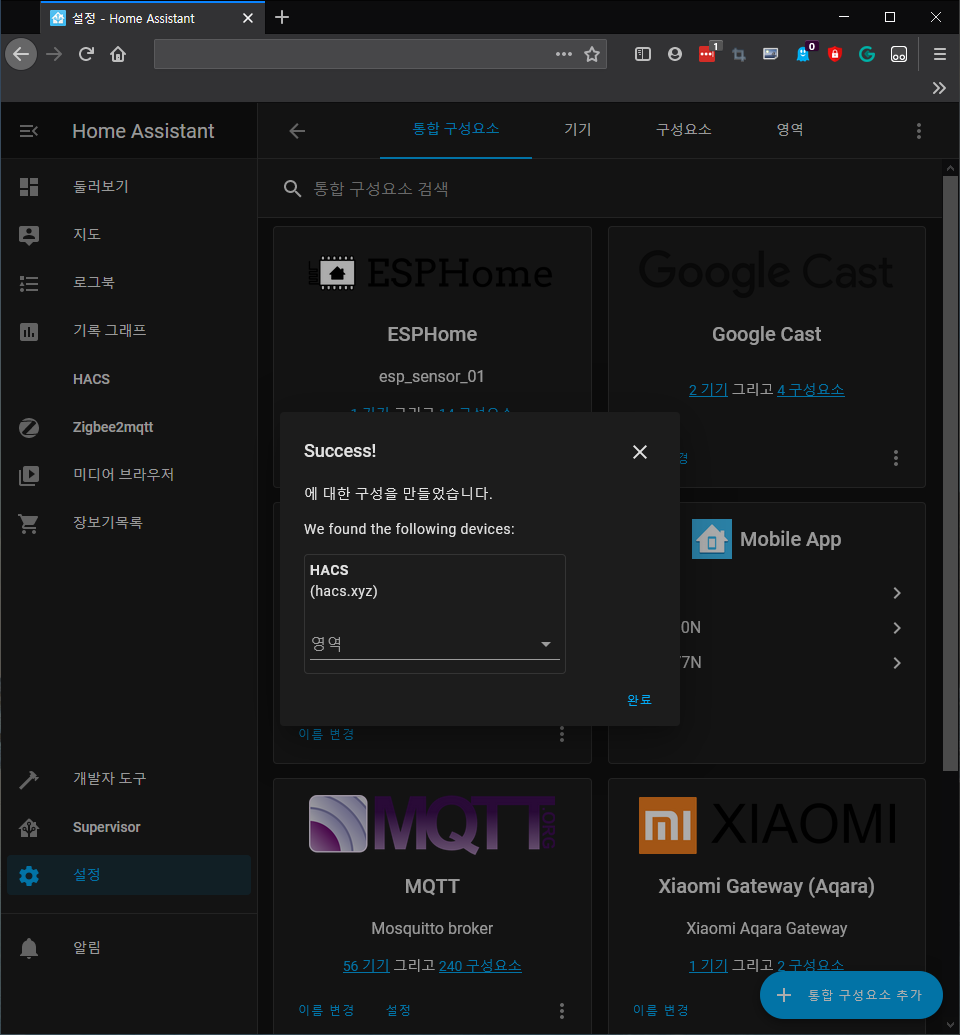This screenshot has height=1035, width=960.
Task: Open Grammarly extension icon
Action: tap(867, 54)
